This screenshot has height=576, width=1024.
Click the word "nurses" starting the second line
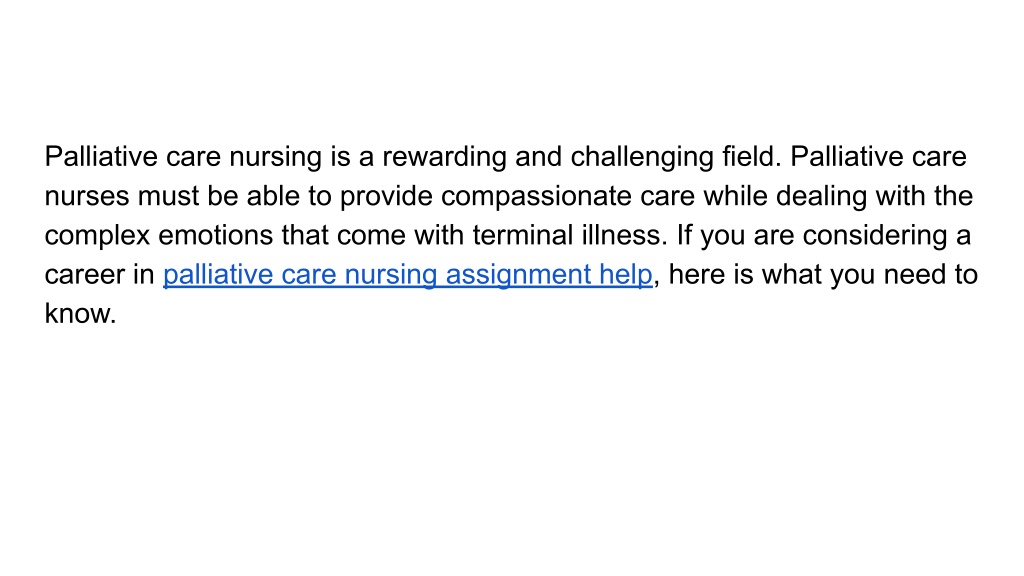coord(87,197)
